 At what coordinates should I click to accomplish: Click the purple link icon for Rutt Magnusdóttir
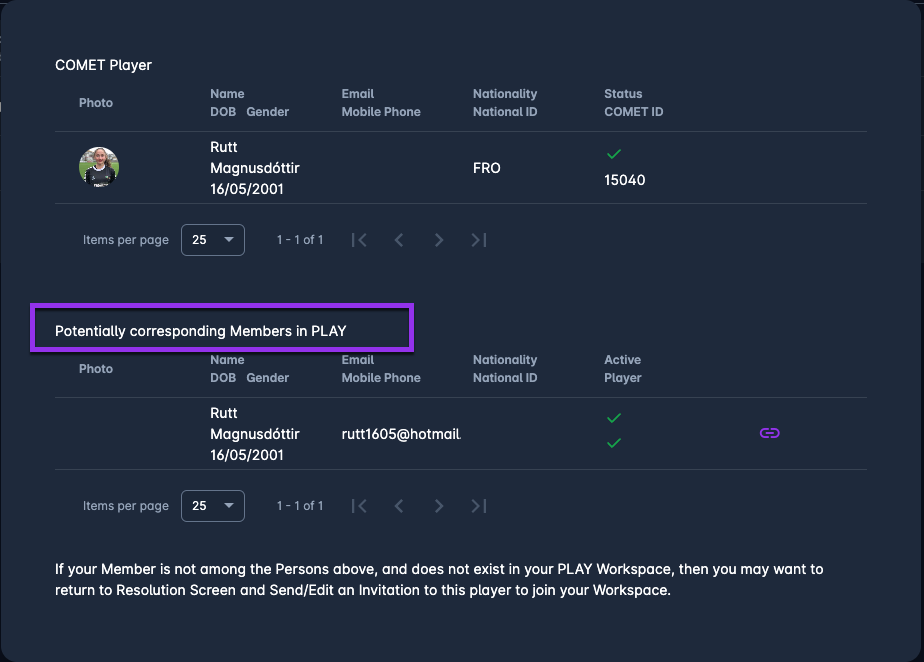769,433
